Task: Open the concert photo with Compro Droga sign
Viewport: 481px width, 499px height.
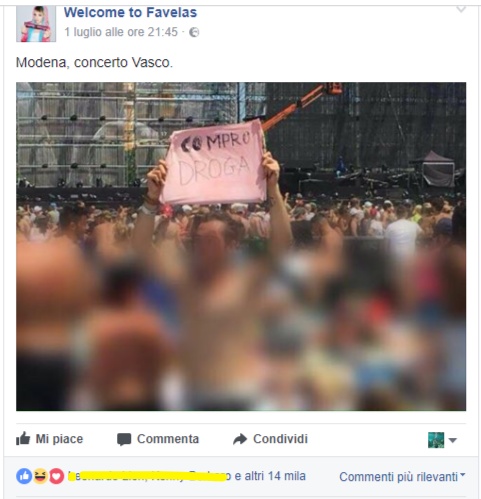Action: click(241, 246)
